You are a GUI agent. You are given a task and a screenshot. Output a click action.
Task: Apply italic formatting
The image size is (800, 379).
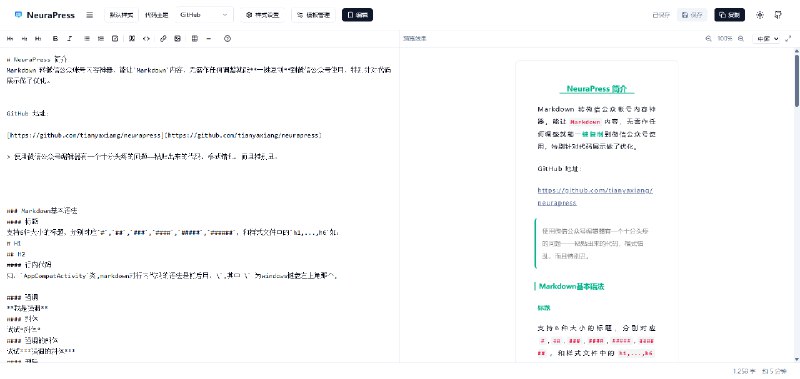[x=70, y=38]
